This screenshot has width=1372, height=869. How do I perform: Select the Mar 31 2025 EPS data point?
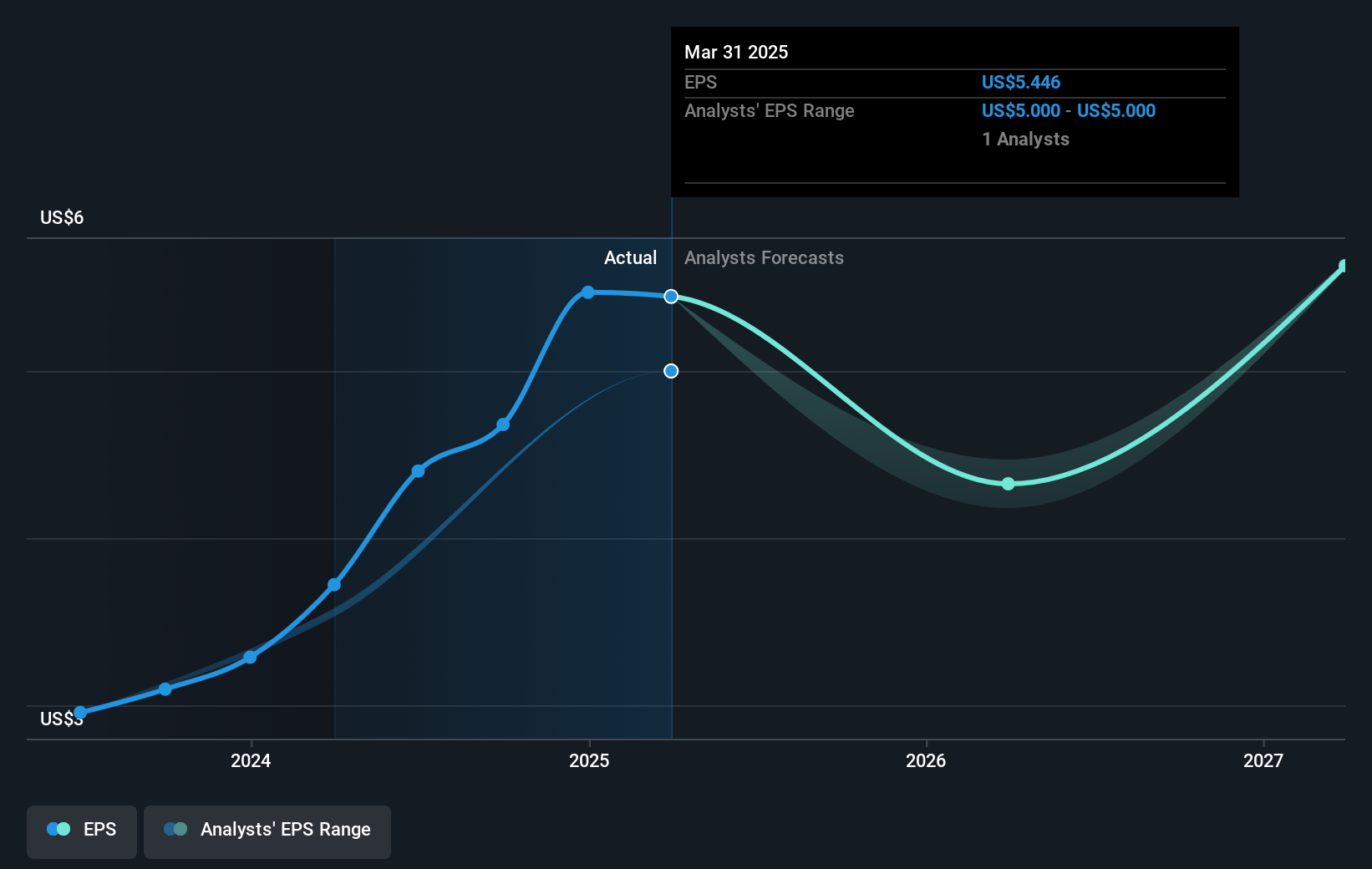(x=671, y=295)
